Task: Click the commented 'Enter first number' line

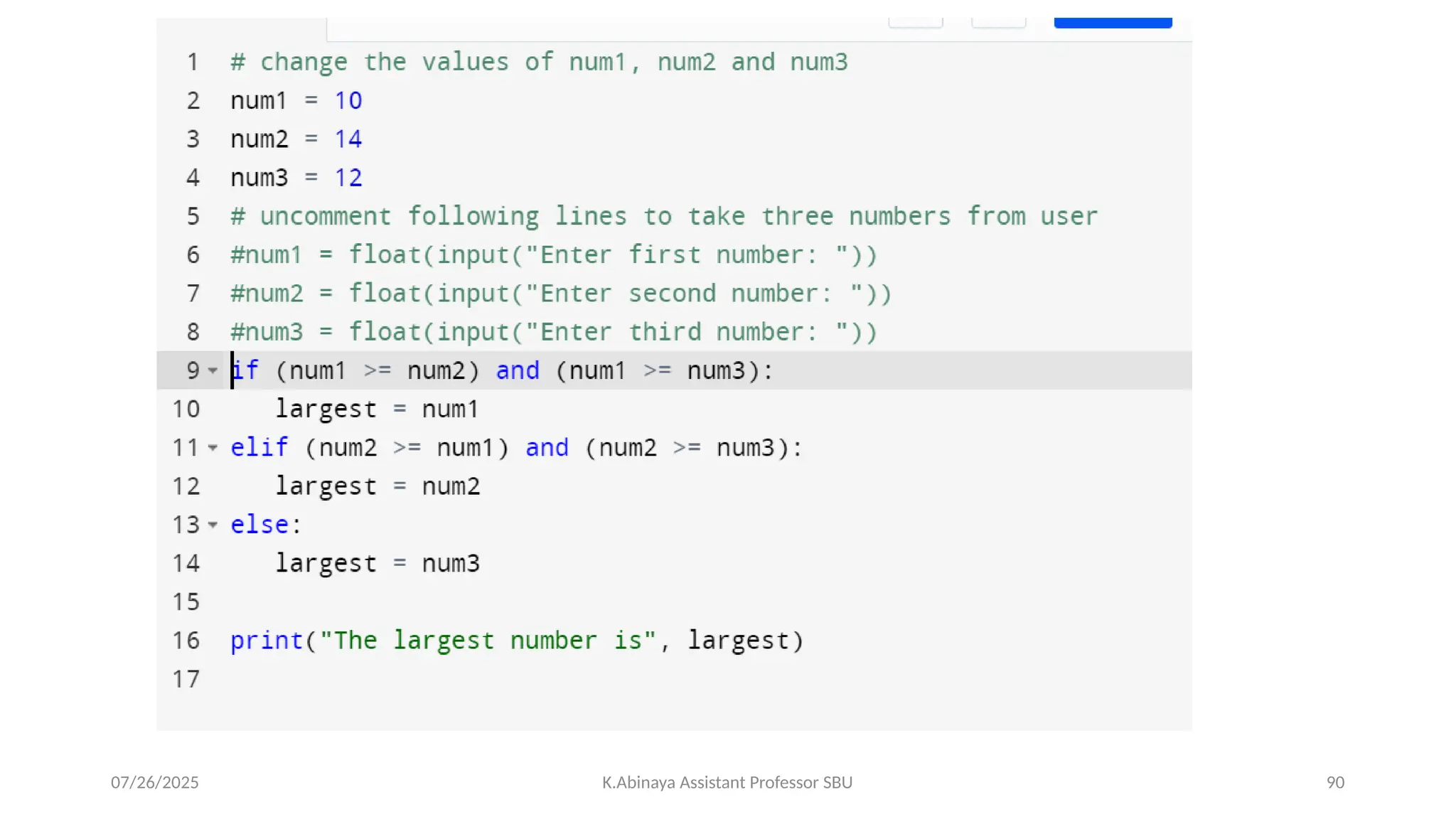Action: (554, 255)
